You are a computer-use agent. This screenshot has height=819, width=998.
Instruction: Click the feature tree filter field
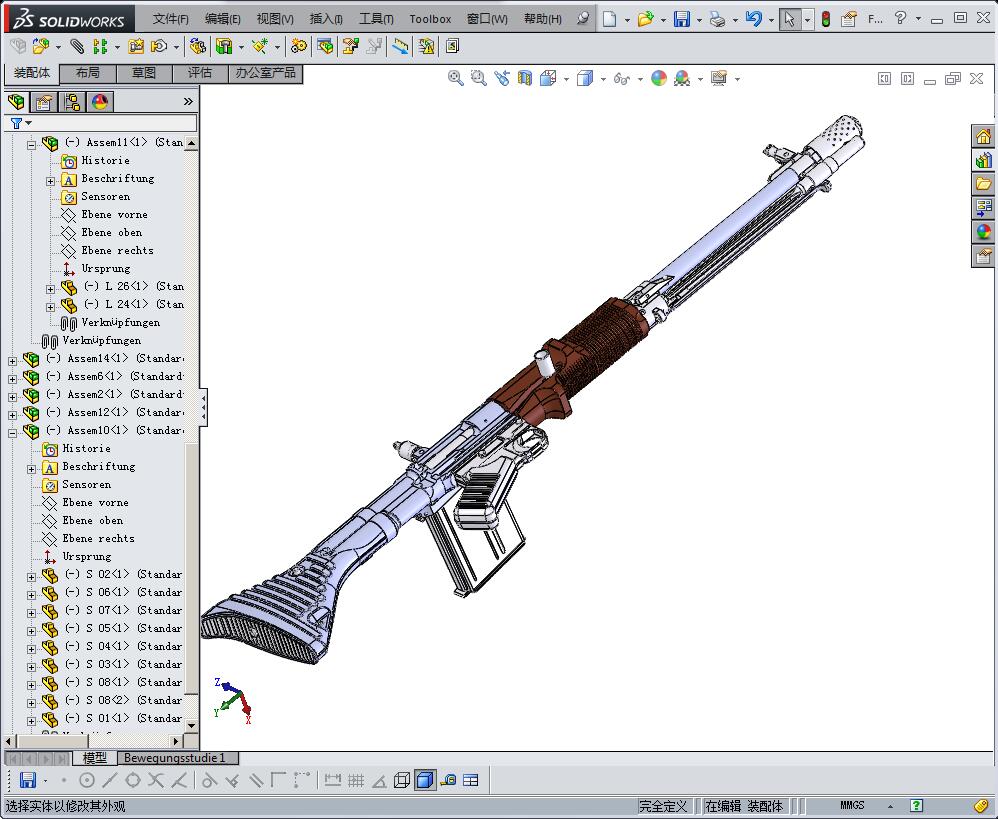point(110,123)
